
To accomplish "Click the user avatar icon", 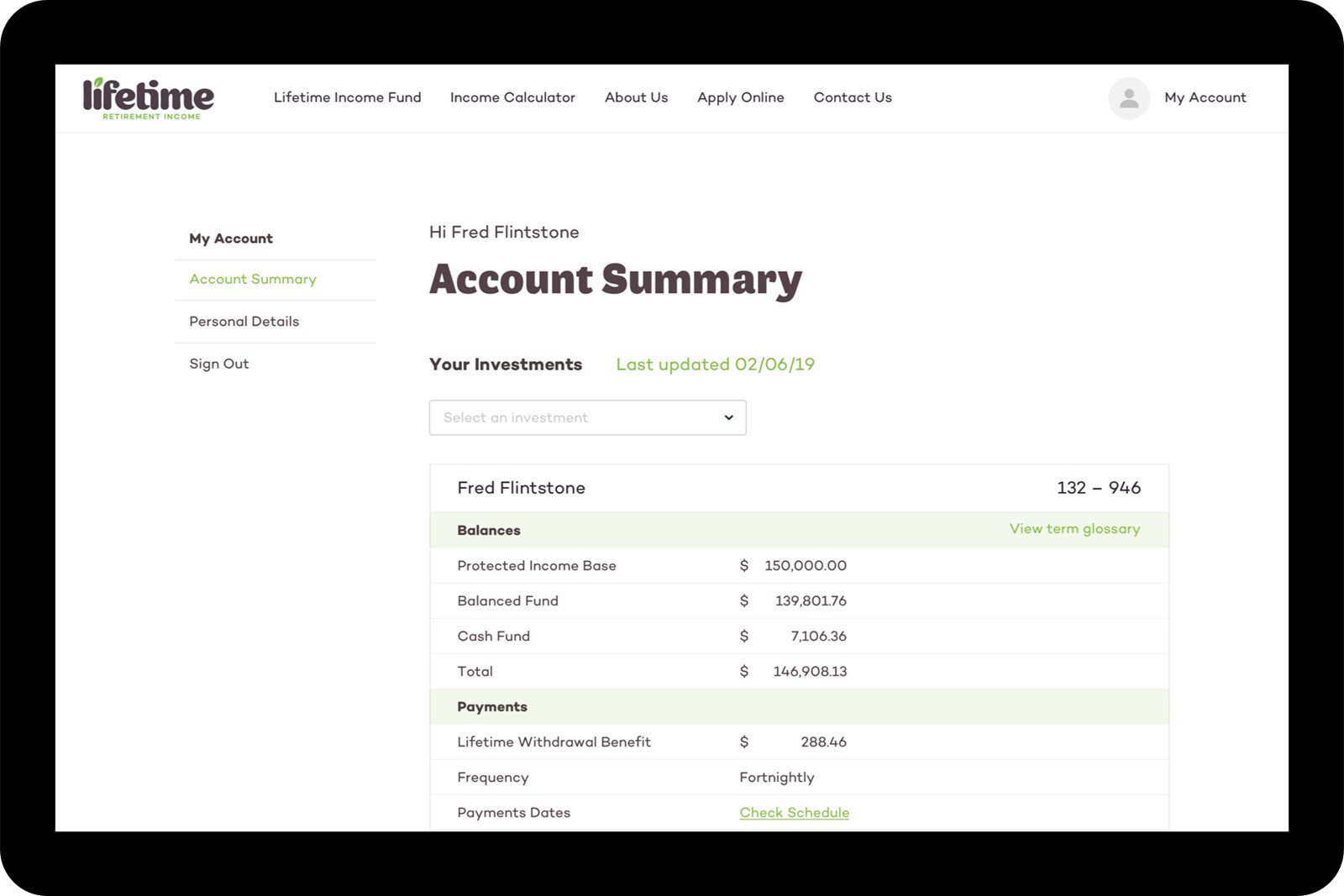I will [x=1128, y=98].
